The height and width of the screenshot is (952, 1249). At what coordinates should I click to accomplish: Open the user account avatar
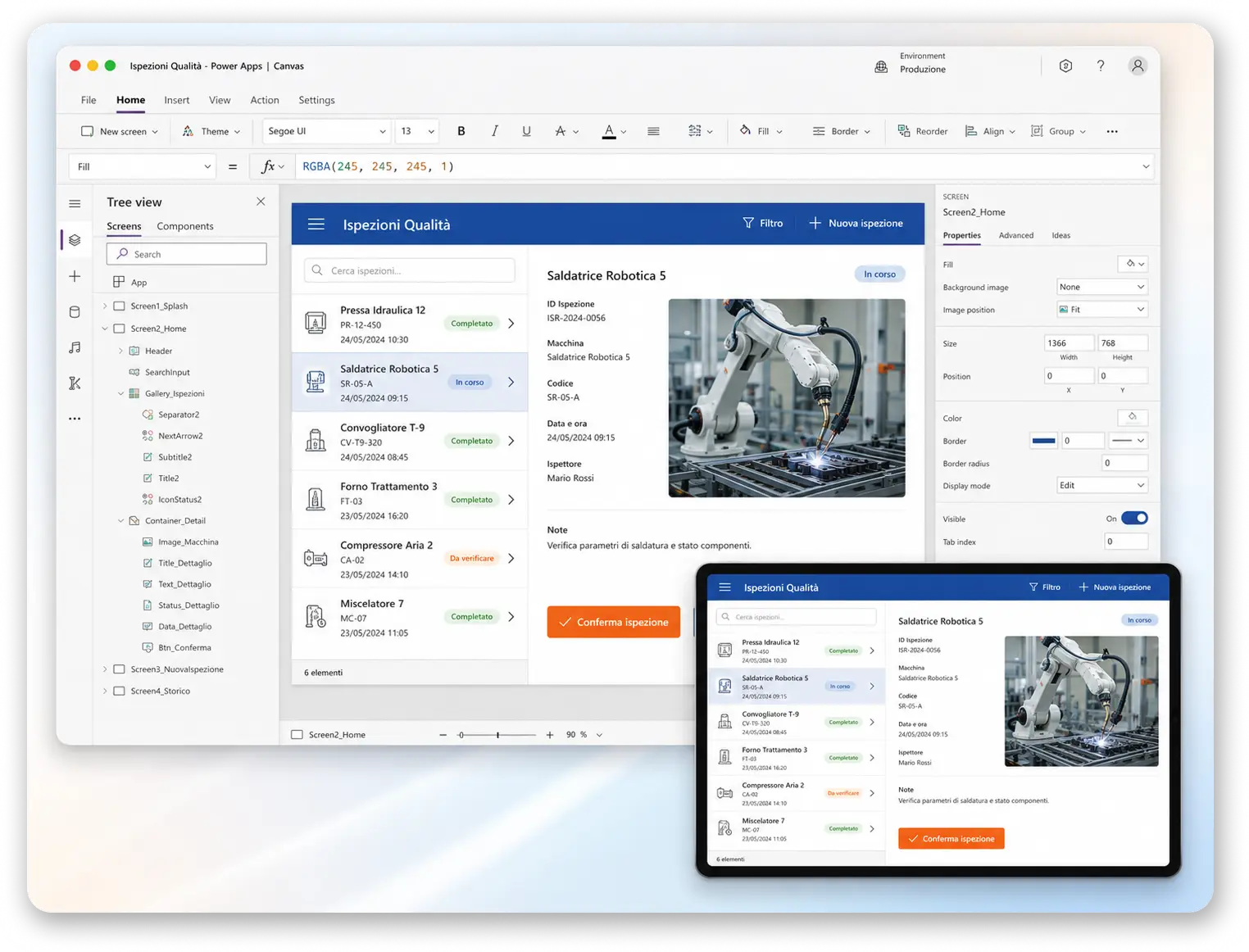click(x=1138, y=66)
